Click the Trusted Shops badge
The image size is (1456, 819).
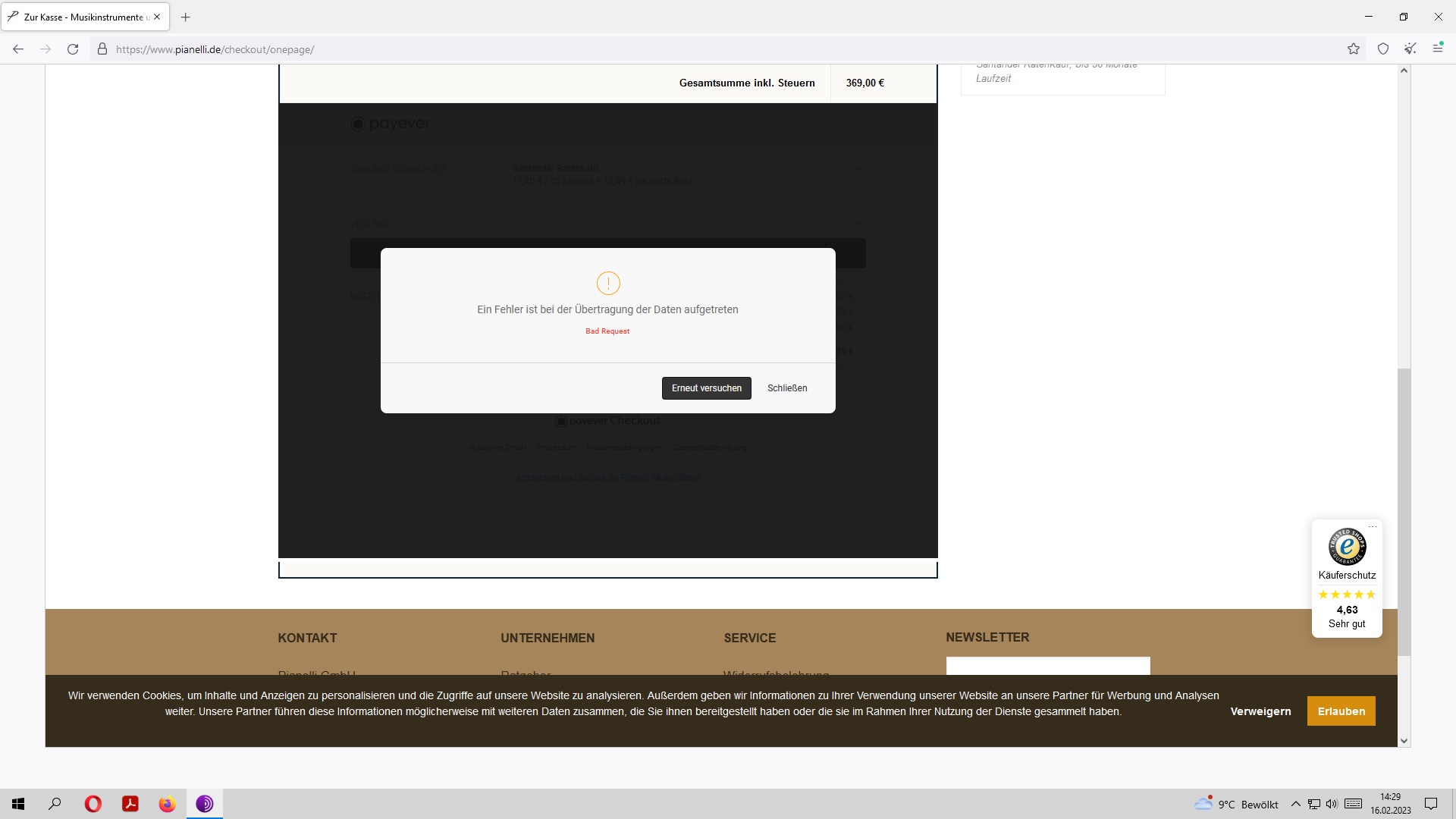pyautogui.click(x=1347, y=548)
